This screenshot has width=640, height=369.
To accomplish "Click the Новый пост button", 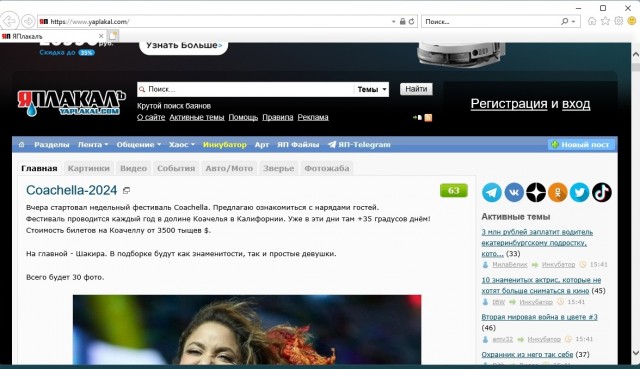I will coord(581,144).
